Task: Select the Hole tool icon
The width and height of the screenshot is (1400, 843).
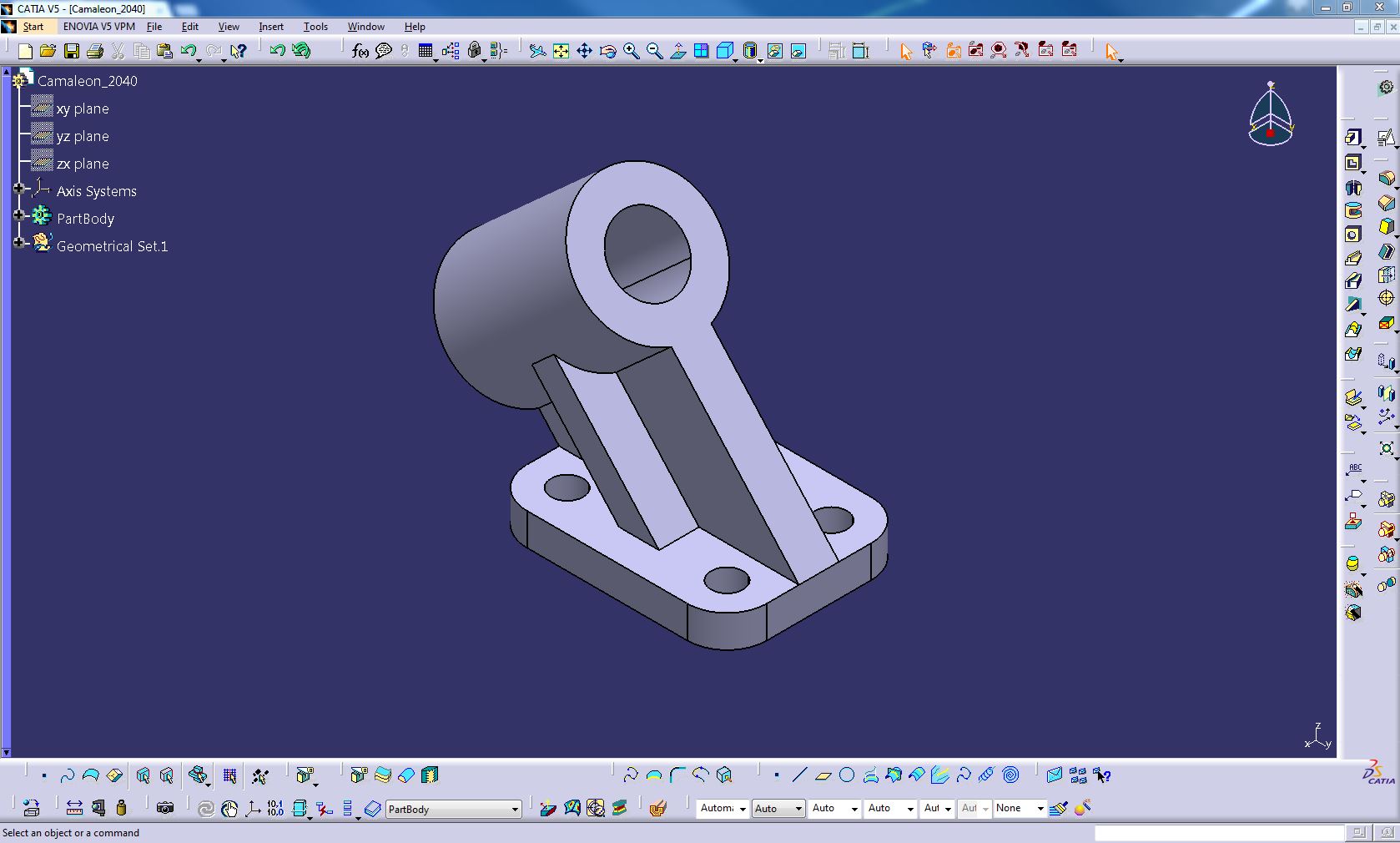Action: pos(1352,235)
